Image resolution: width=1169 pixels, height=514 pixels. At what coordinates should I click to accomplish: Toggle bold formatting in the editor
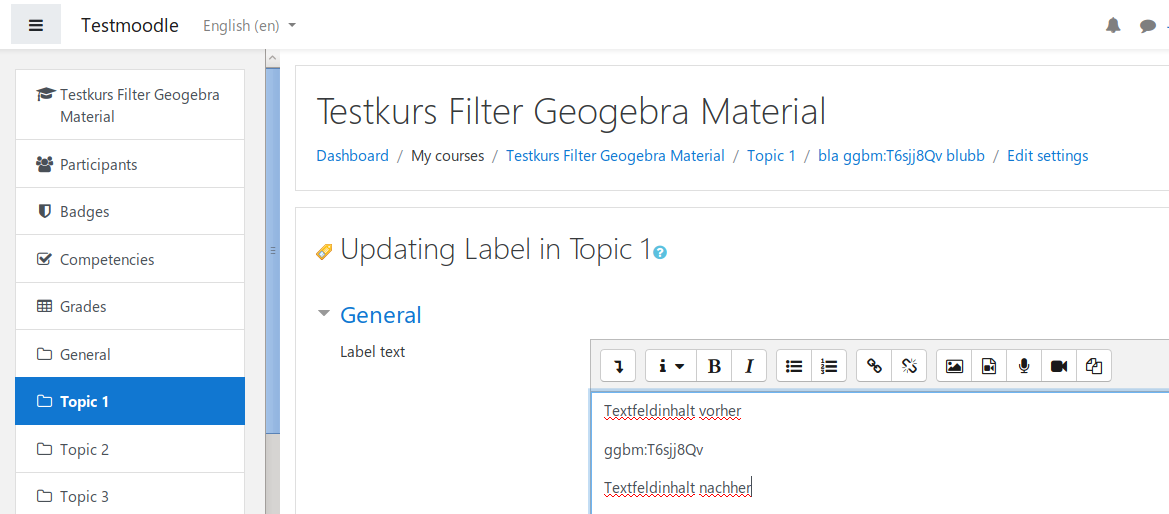coord(714,366)
